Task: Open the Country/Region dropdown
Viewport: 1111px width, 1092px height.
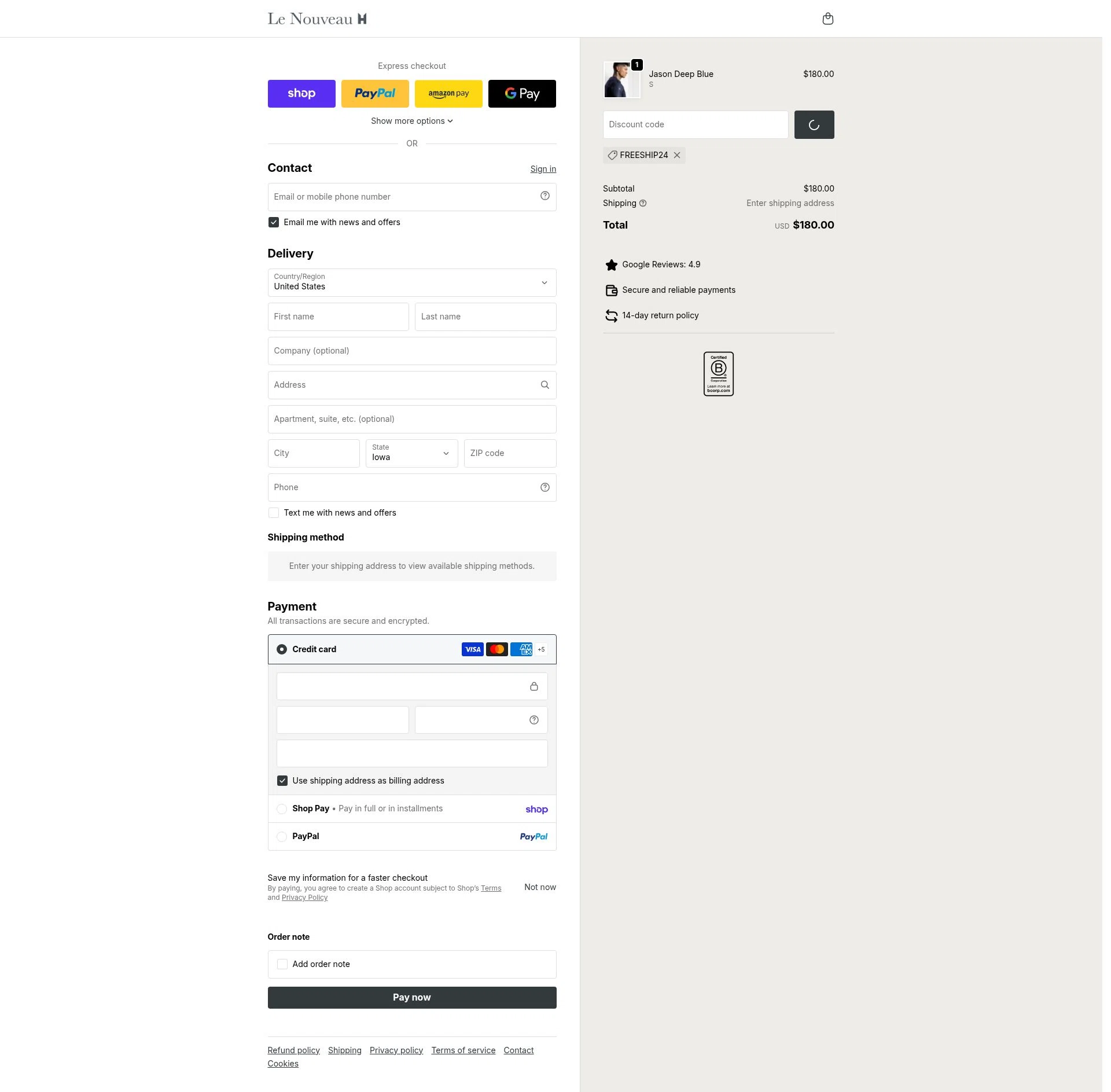Action: tap(412, 283)
